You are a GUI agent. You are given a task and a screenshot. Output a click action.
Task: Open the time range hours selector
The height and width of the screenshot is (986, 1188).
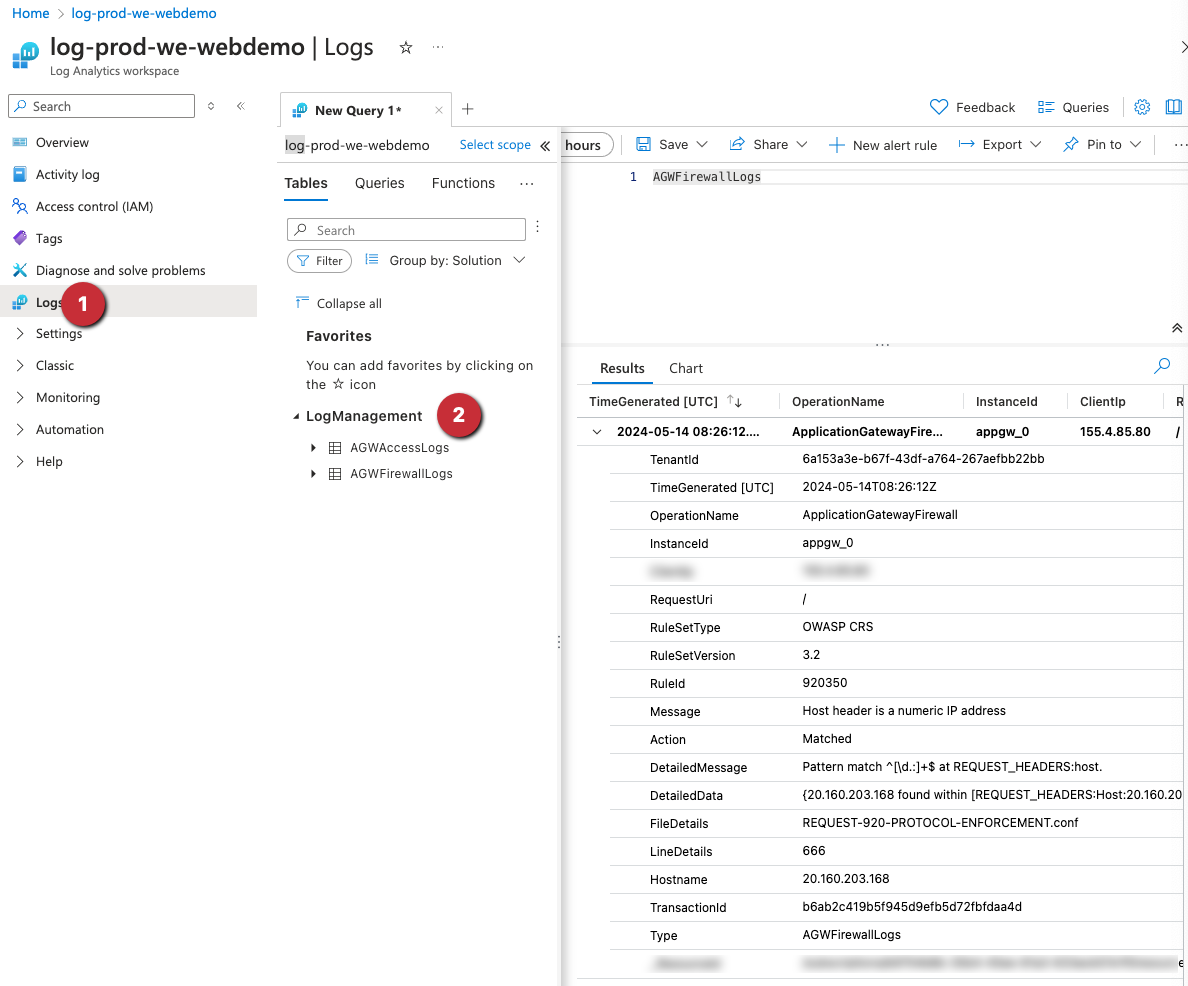pyautogui.click(x=587, y=145)
